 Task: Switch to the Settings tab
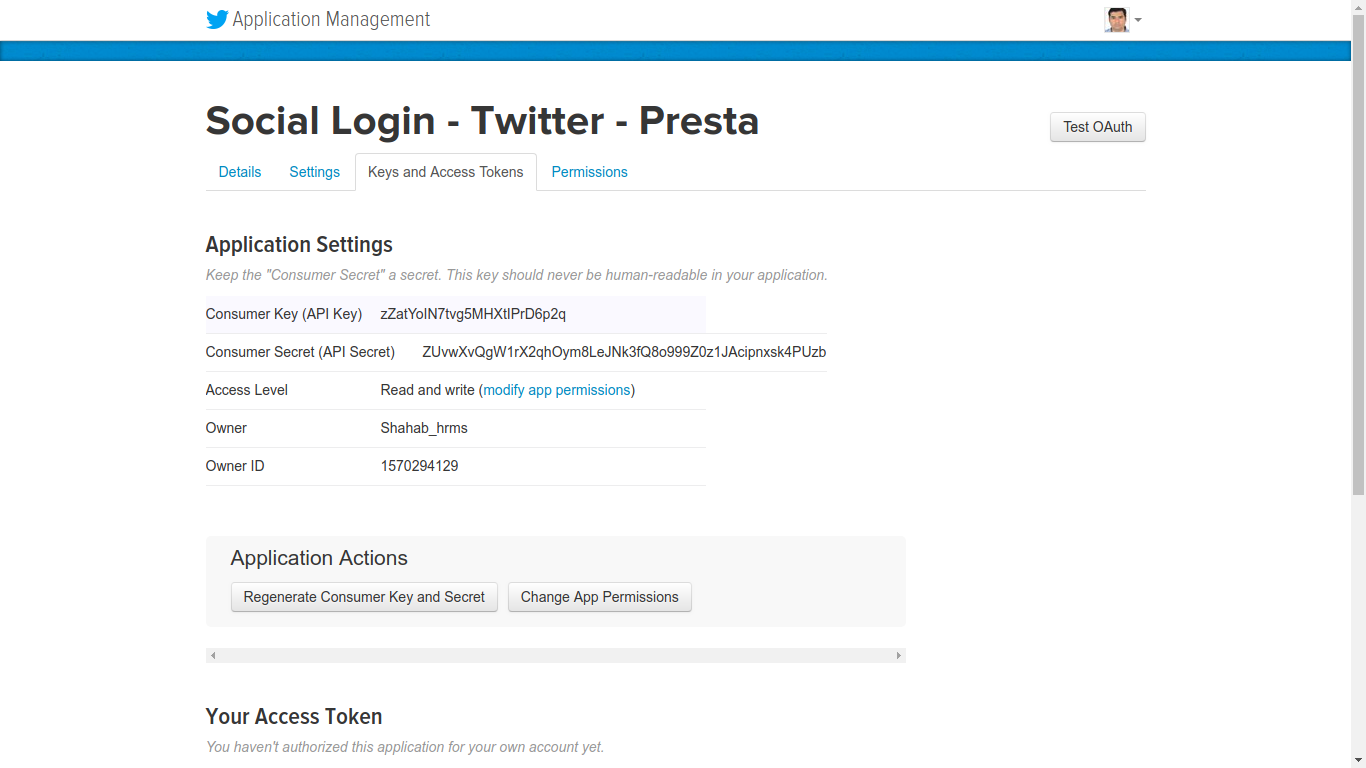[315, 172]
